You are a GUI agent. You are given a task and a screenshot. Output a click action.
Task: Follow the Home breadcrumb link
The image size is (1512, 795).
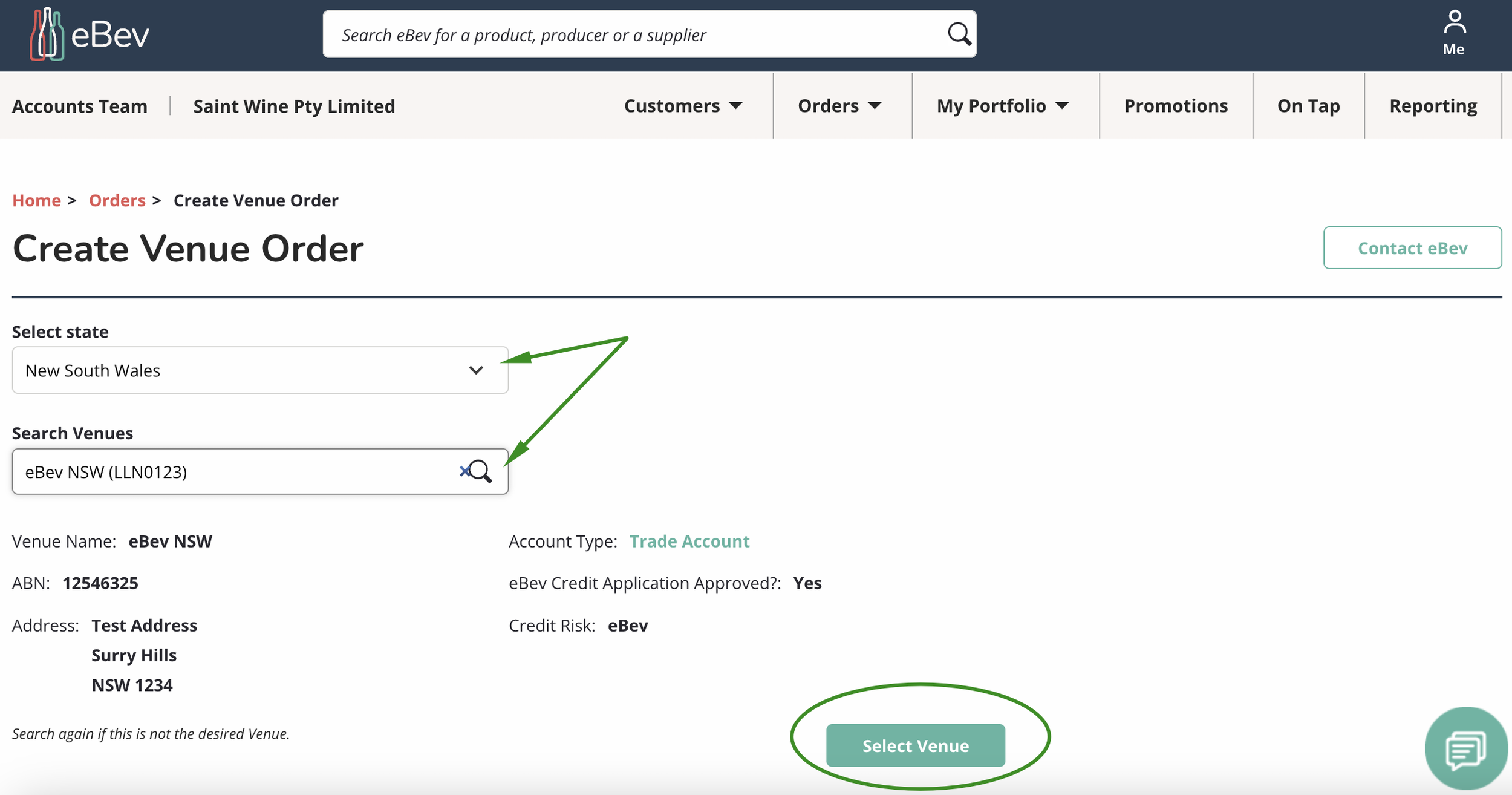(x=36, y=200)
